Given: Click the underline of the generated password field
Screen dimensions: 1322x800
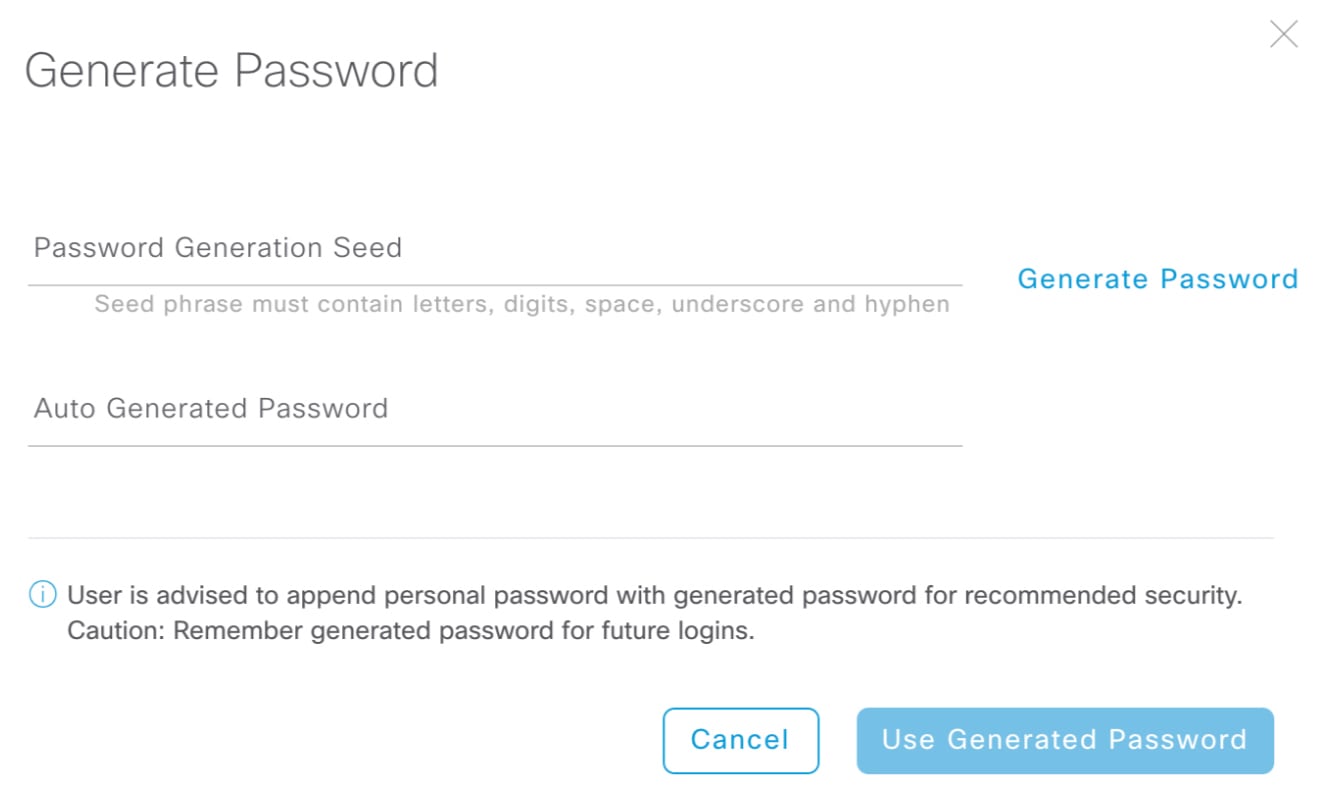Looking at the screenshot, I should click(x=494, y=445).
